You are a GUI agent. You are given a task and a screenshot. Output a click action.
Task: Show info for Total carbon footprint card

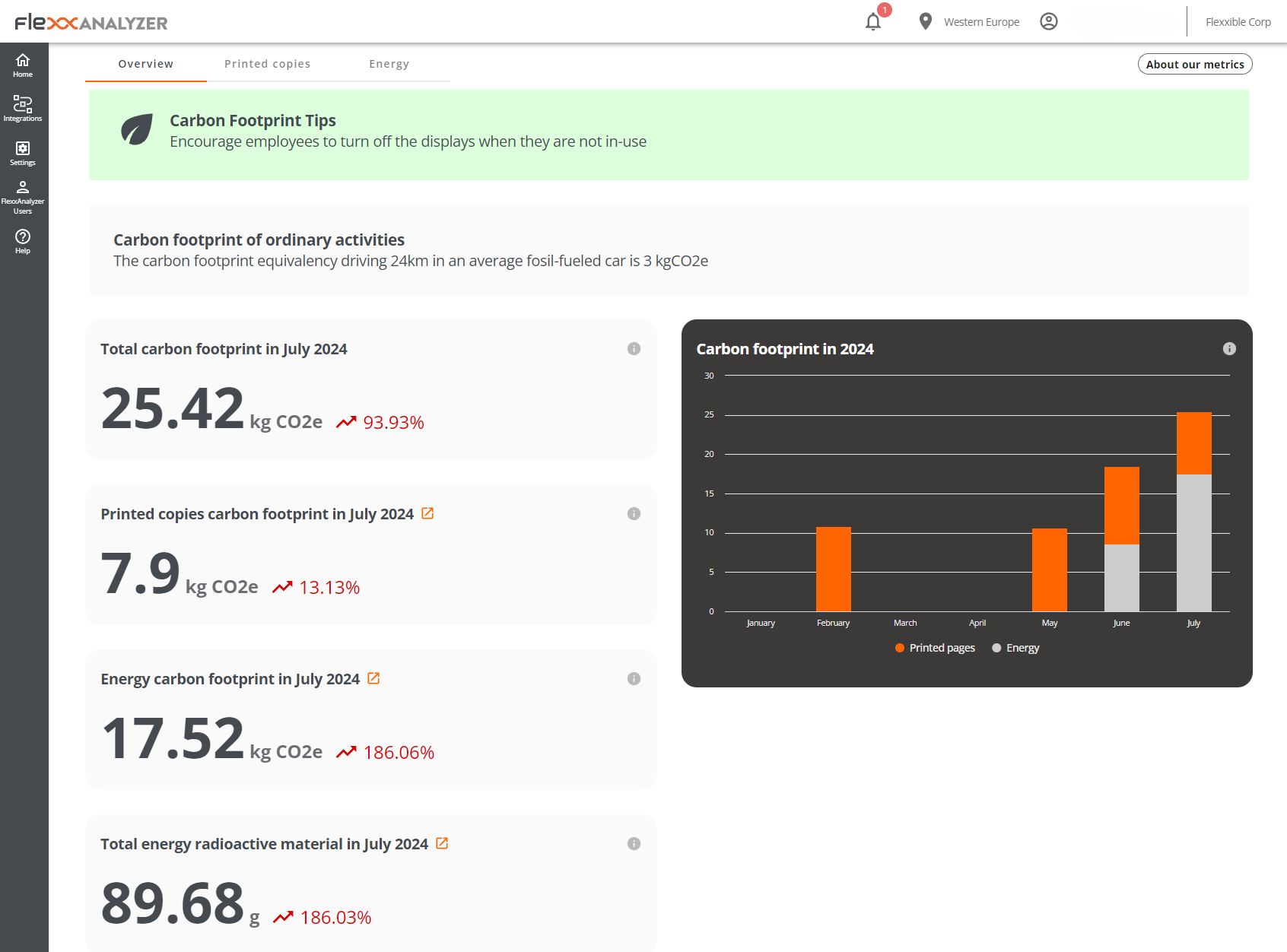click(634, 349)
